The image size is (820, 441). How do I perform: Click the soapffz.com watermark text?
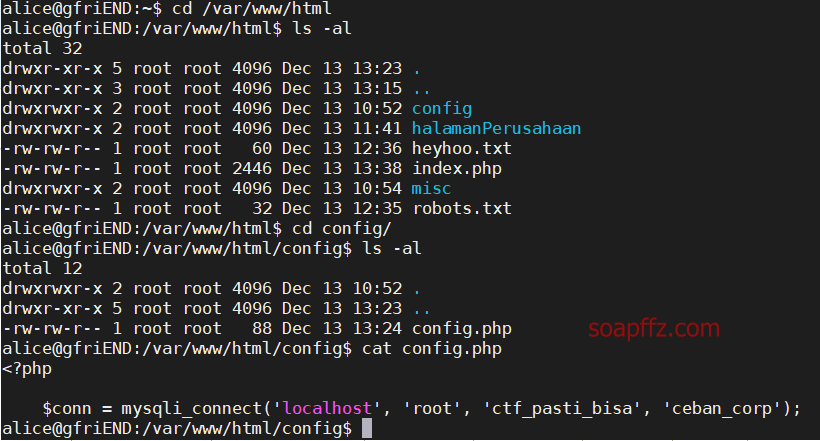[x=654, y=329]
